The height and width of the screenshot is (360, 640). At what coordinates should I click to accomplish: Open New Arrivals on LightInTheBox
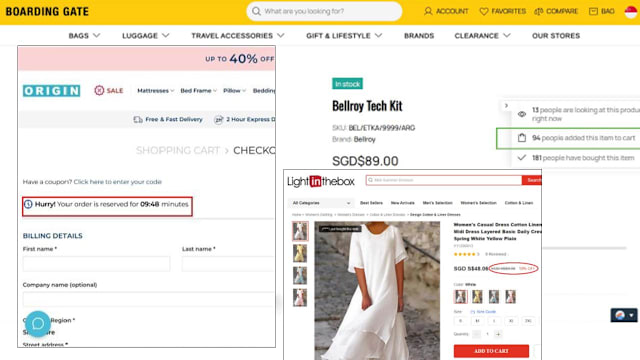pos(402,203)
